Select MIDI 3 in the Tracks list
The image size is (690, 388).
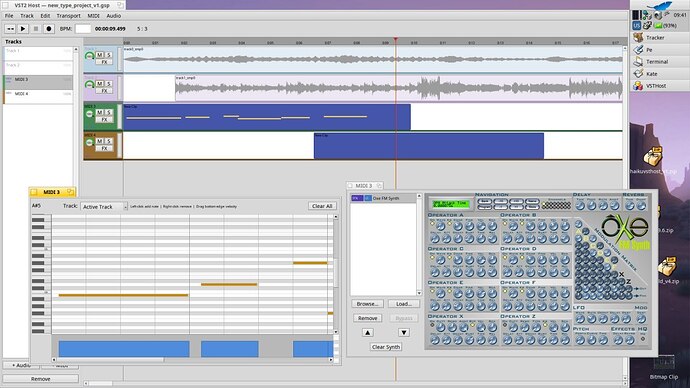(x=38, y=82)
